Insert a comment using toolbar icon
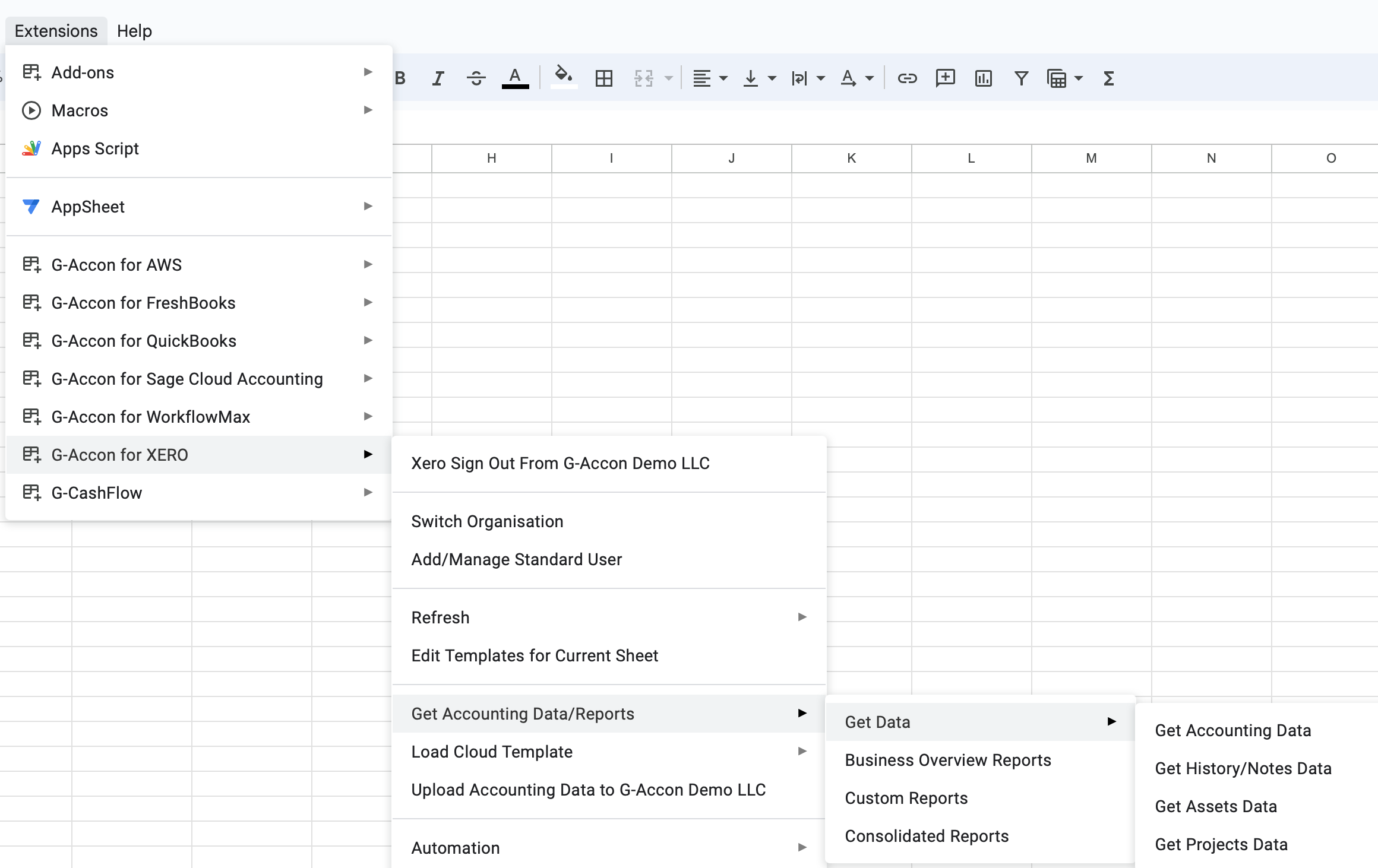The image size is (1378, 868). [945, 78]
